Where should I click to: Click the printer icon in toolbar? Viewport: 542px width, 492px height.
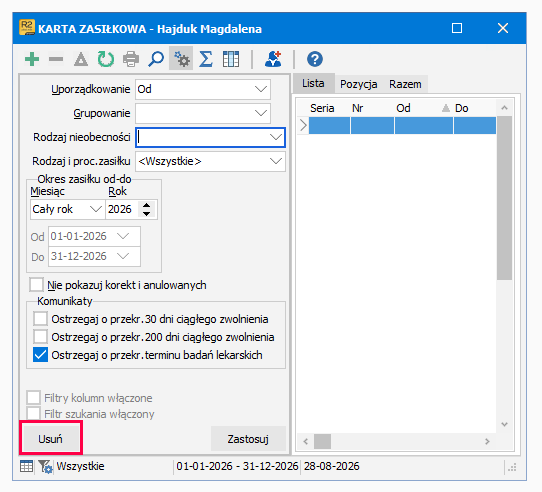tap(131, 59)
